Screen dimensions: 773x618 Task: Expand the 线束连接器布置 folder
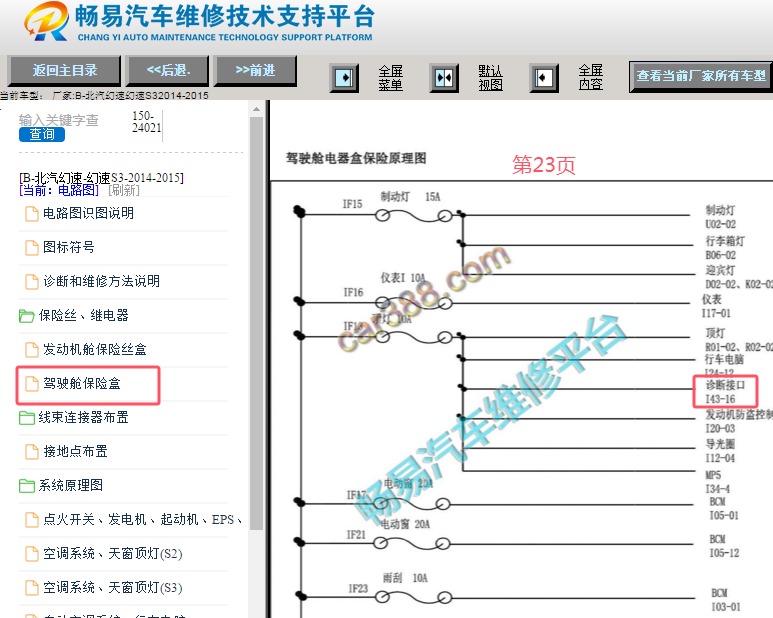[84, 417]
